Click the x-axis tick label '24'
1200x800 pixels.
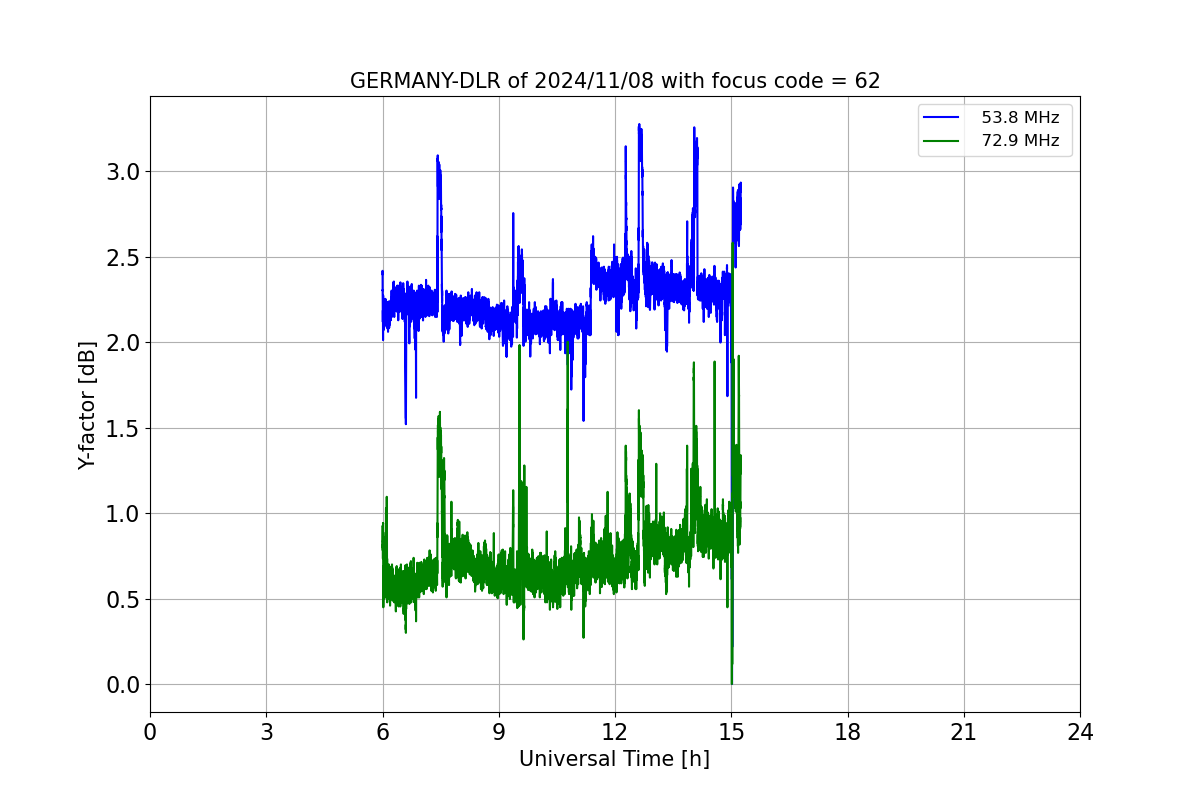pos(1080,732)
